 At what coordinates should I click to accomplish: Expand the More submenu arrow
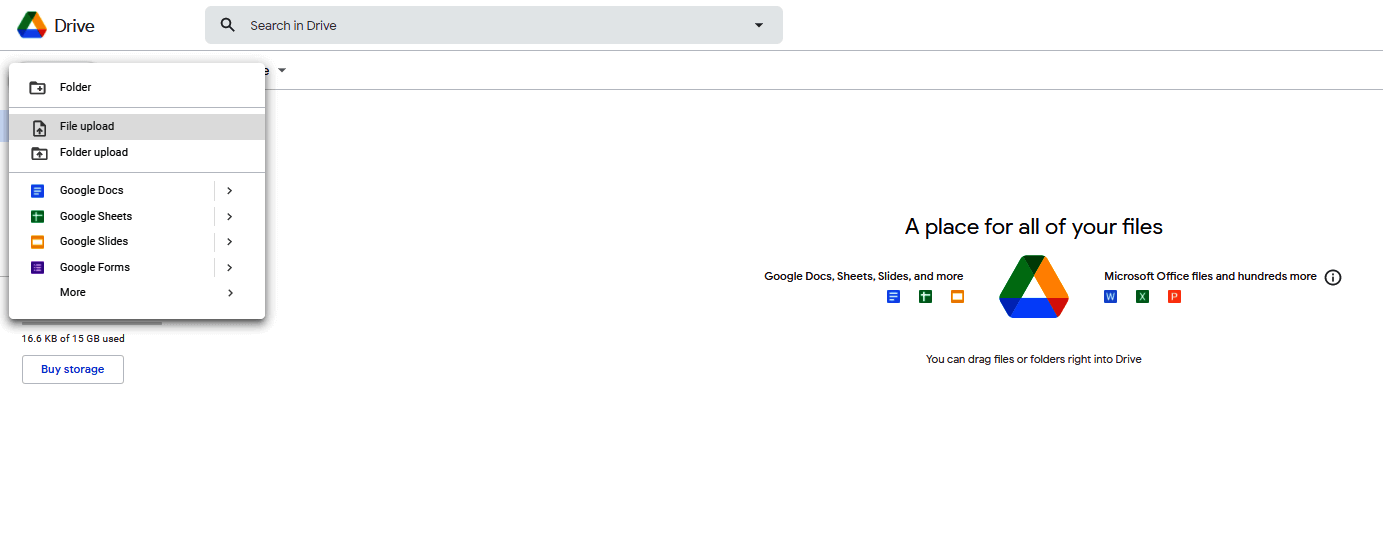230,293
